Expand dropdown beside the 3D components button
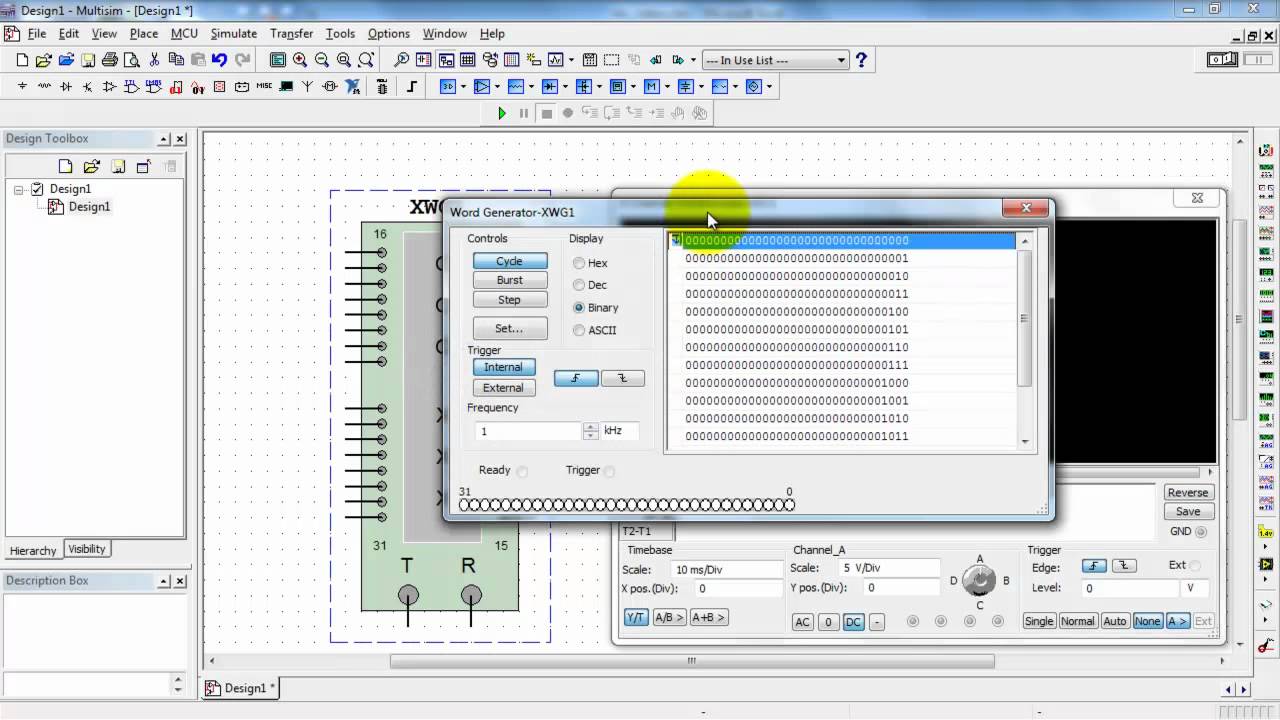Image resolution: width=1280 pixels, height=720 pixels. (x=465, y=87)
